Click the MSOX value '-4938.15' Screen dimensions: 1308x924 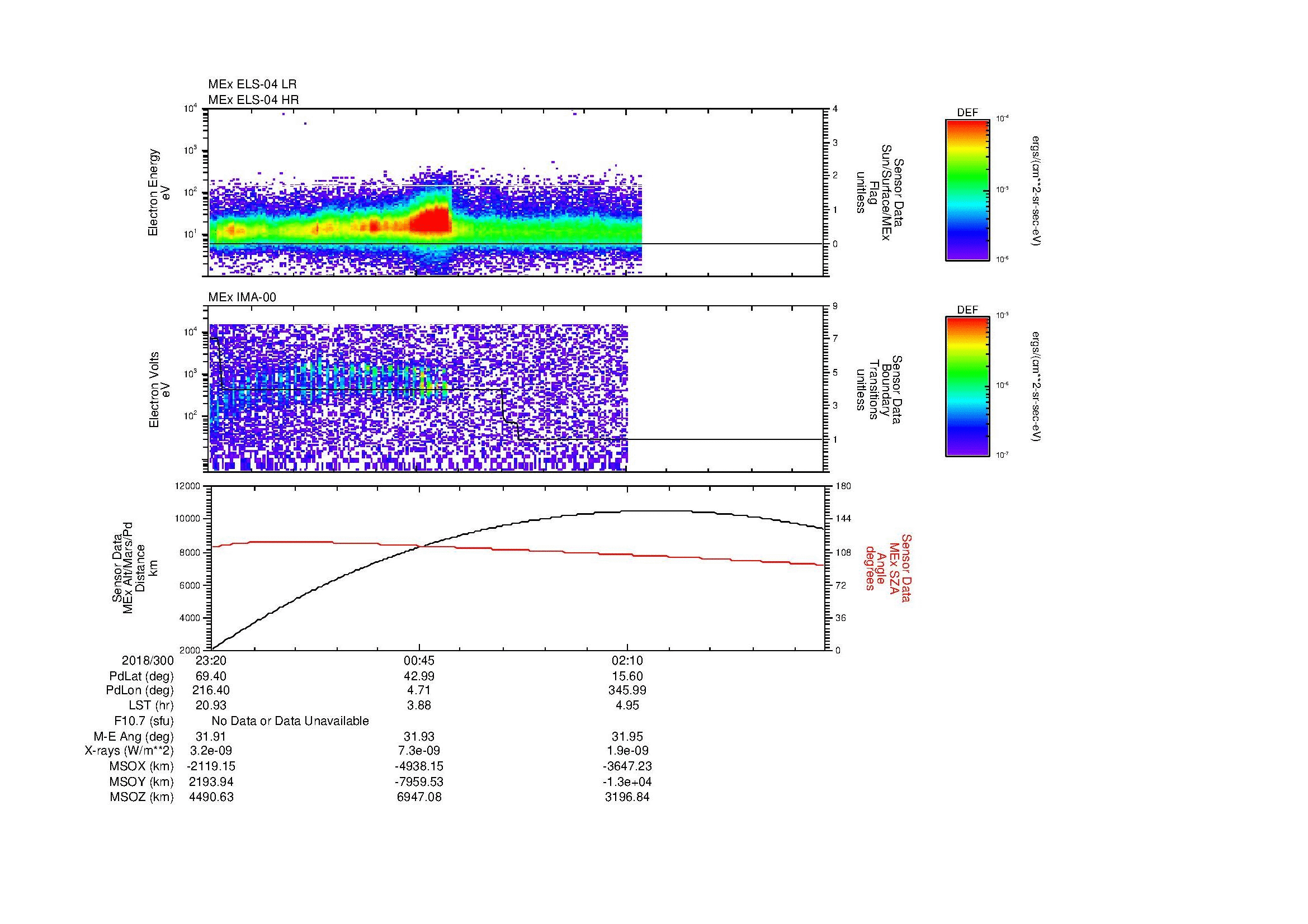419,766
